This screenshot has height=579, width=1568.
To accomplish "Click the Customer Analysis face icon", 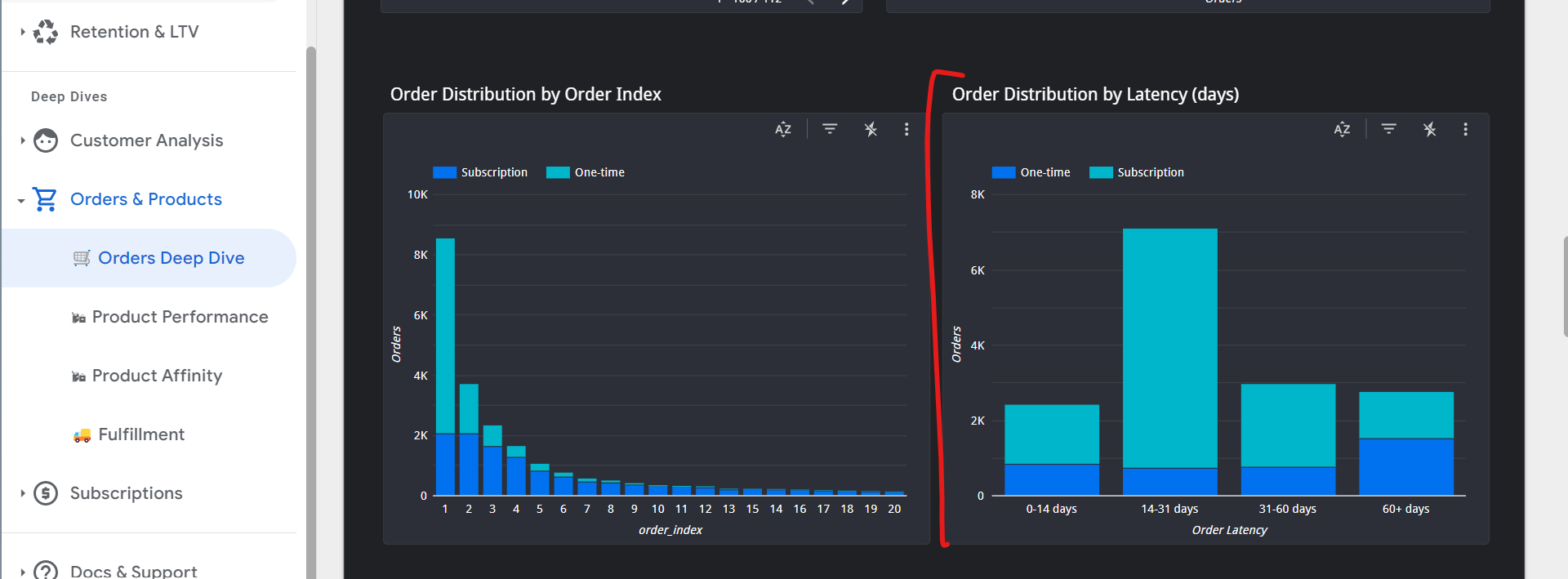I will 46,140.
